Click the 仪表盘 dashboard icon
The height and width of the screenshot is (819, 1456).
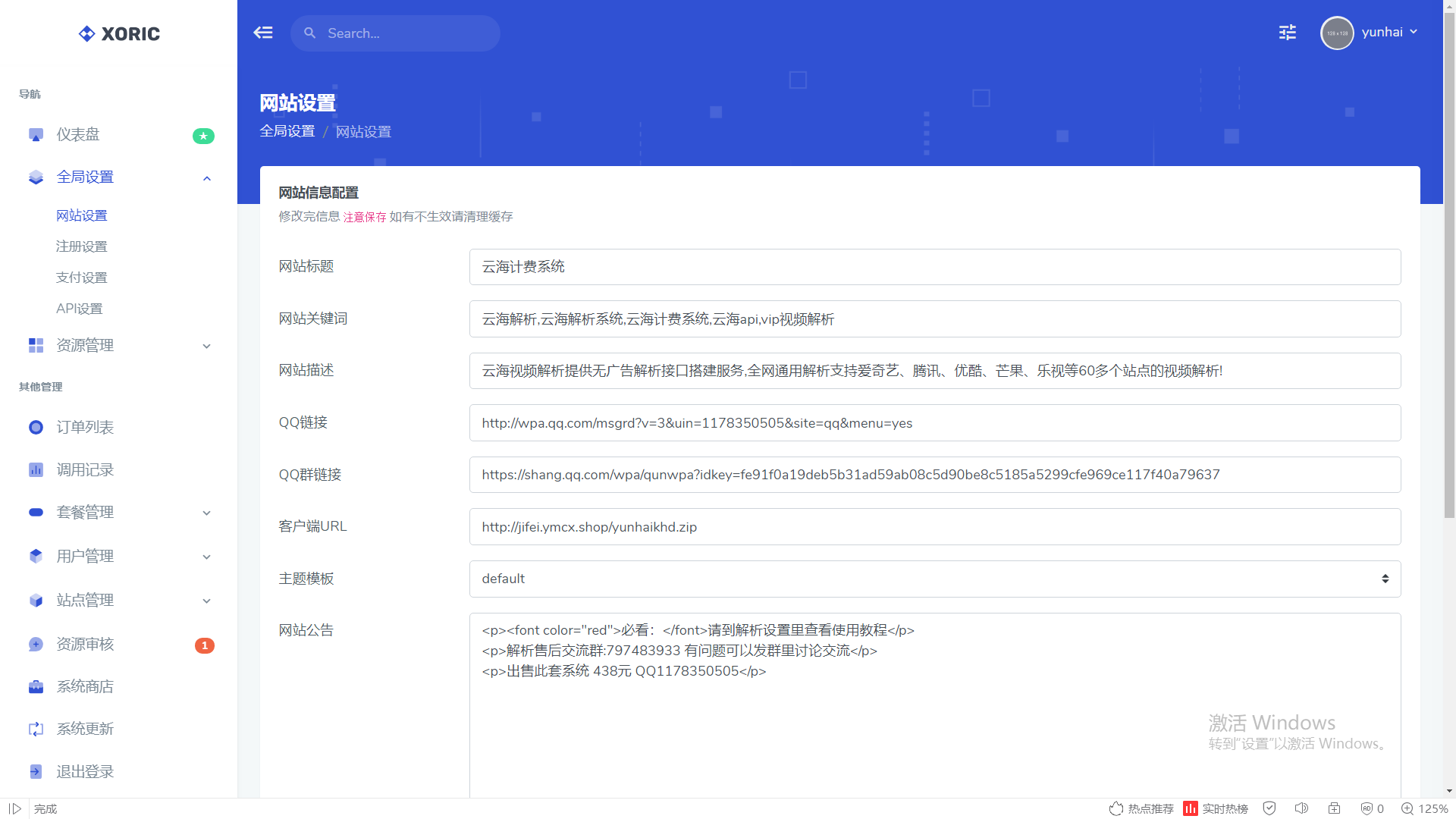click(x=36, y=135)
